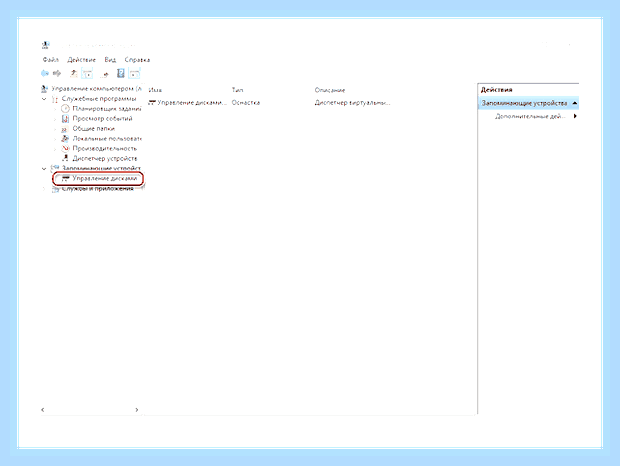Image resolution: width=620 pixels, height=466 pixels.
Task: Click the Export List toolbar icon
Action: click(x=104, y=74)
